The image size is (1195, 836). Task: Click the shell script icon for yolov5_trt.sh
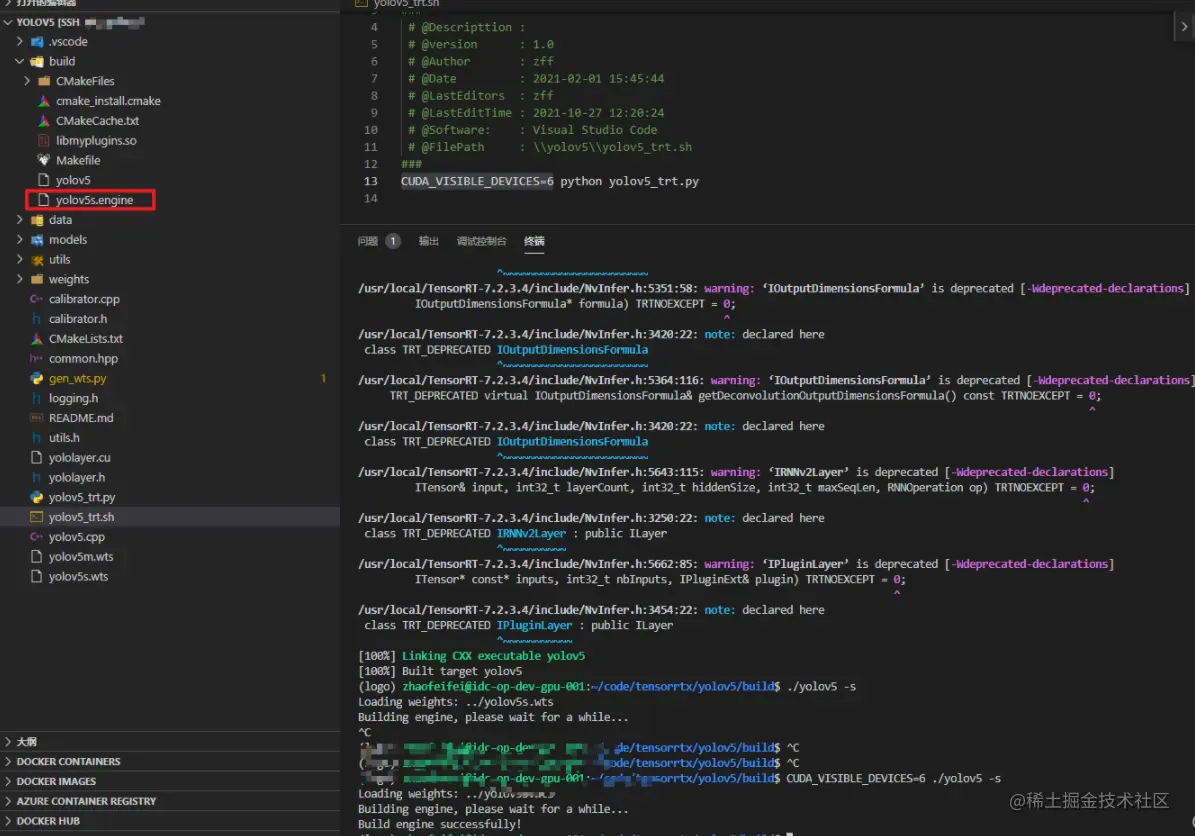(x=37, y=517)
